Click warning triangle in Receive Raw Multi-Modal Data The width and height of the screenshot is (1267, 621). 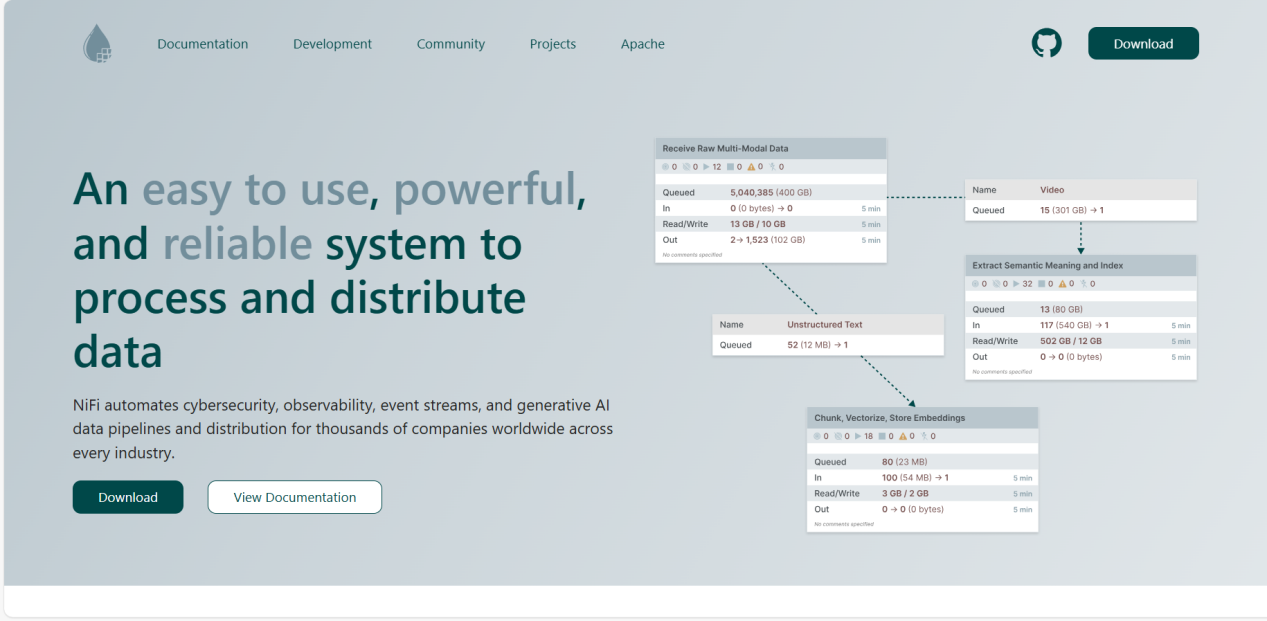pyautogui.click(x=751, y=167)
